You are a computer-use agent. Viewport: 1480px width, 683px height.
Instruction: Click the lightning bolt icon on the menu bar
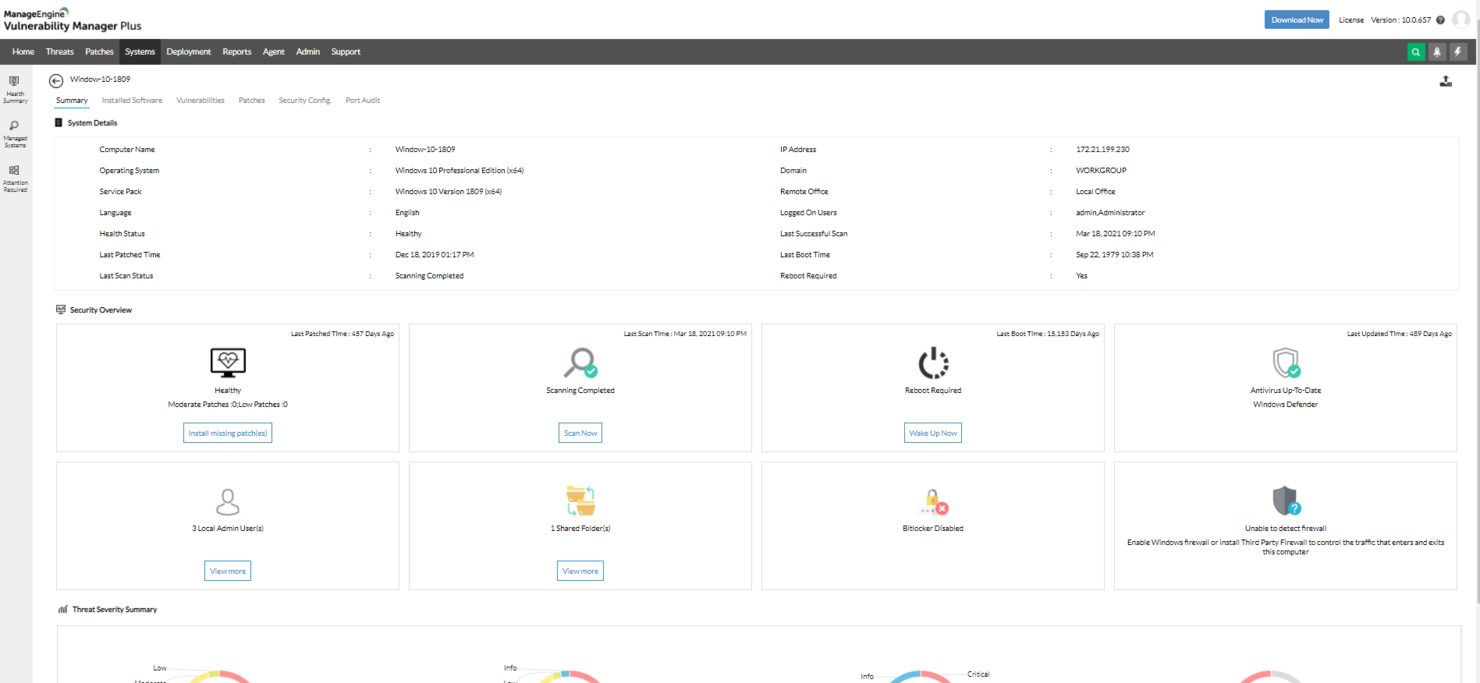pyautogui.click(x=1457, y=51)
